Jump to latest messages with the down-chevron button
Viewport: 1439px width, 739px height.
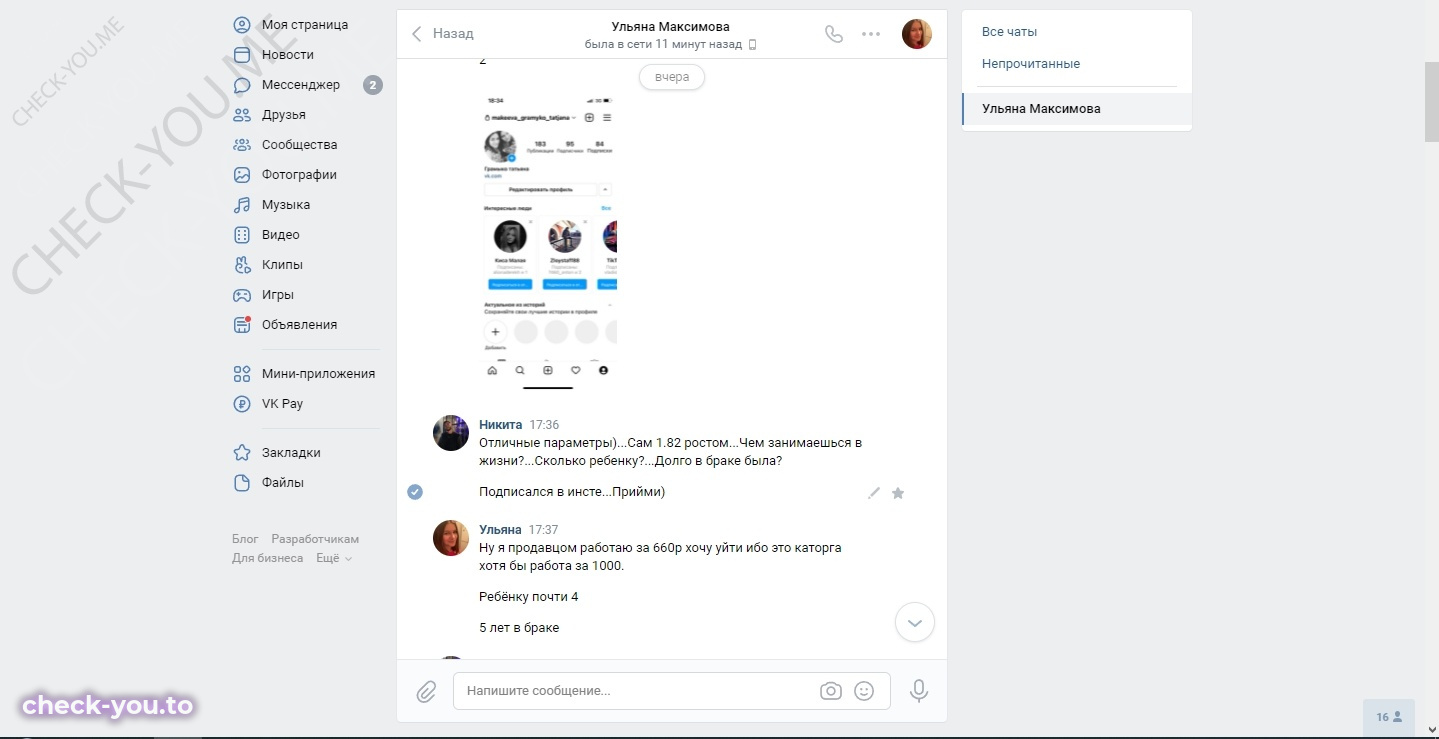click(x=915, y=622)
